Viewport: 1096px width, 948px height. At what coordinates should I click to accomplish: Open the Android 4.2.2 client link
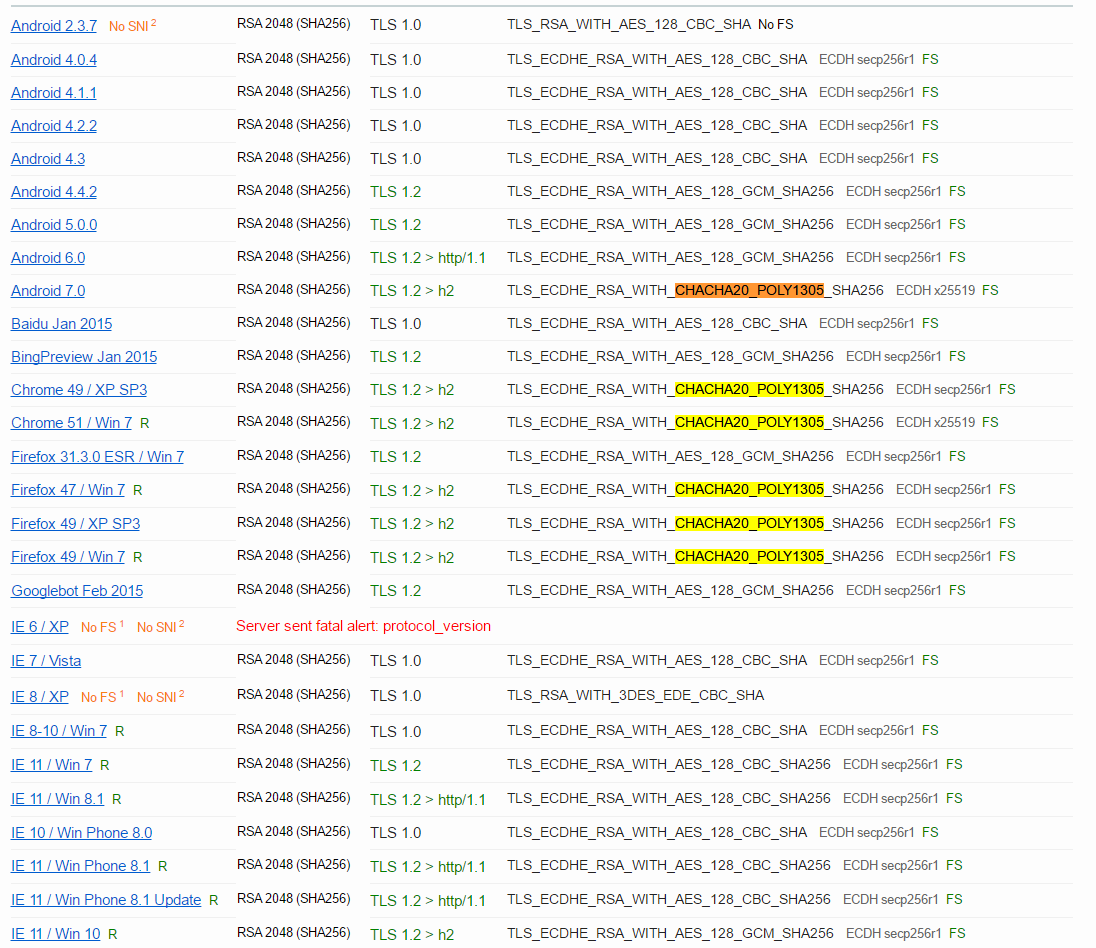click(x=54, y=126)
